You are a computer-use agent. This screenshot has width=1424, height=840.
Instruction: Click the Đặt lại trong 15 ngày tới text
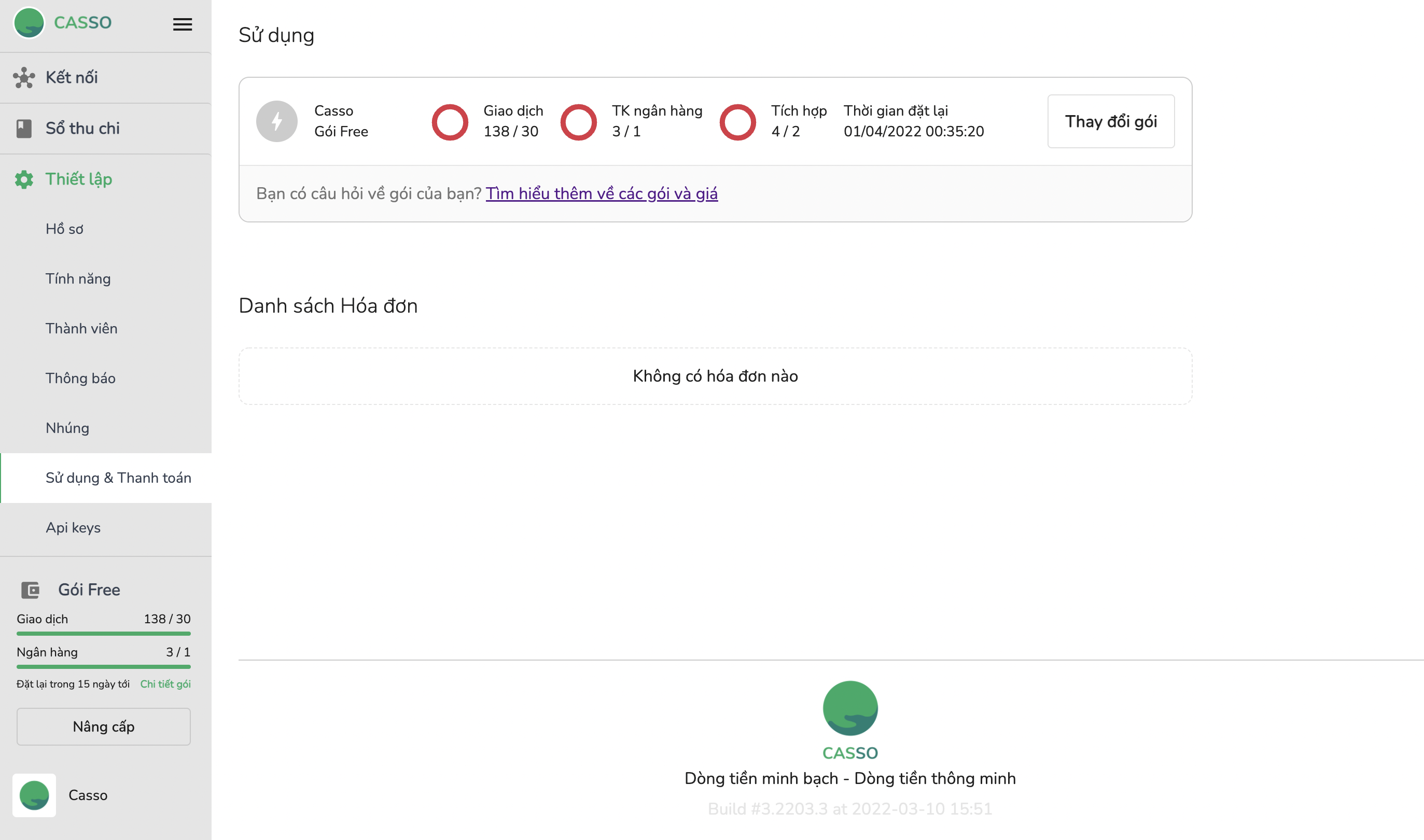(73, 684)
